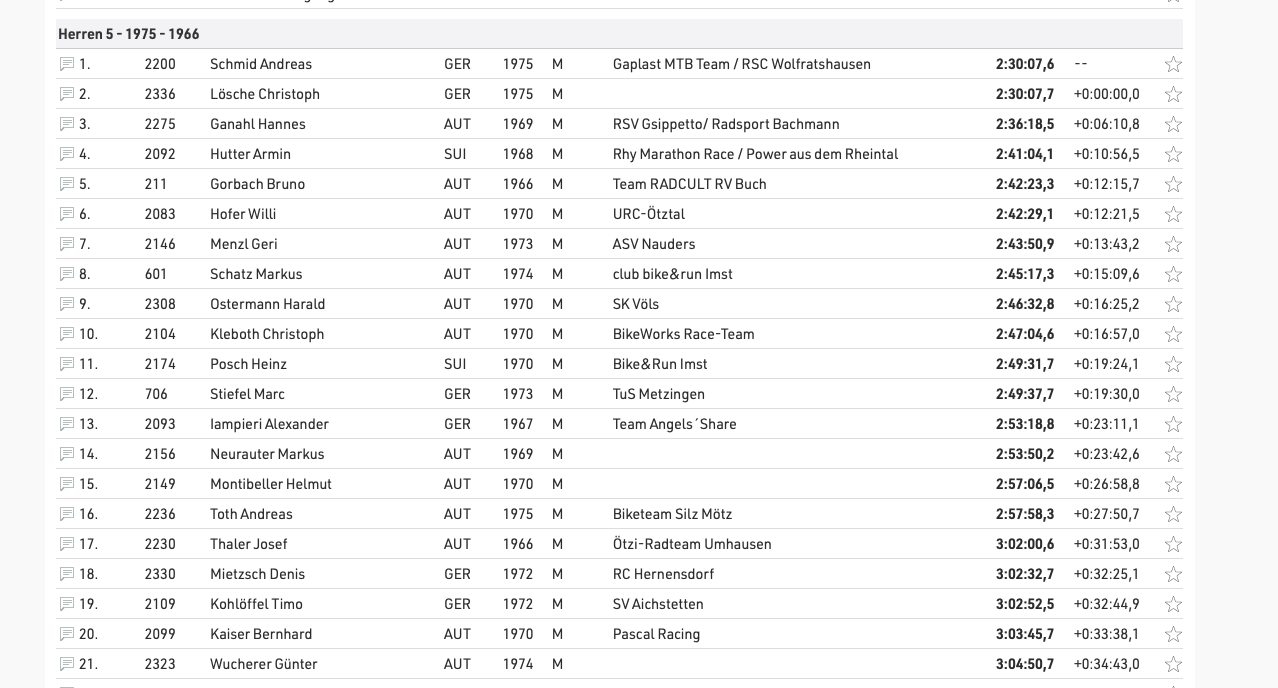Click comment icon next to Ganahl Hannes
Image resolution: width=1278 pixels, height=688 pixels.
pos(67,124)
